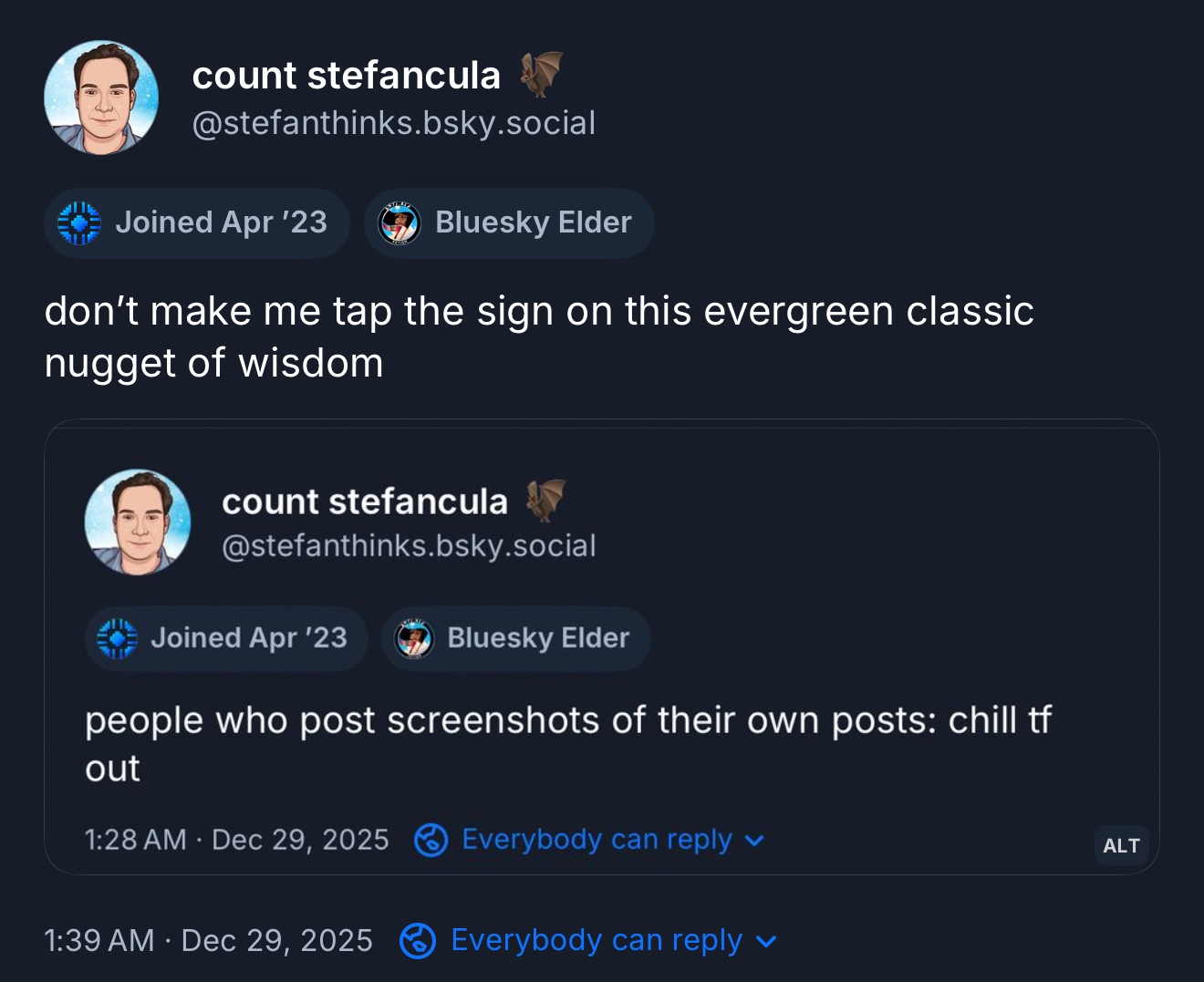The image size is (1204, 982).
Task: Click the post author's avatar at top
Action: (x=101, y=98)
